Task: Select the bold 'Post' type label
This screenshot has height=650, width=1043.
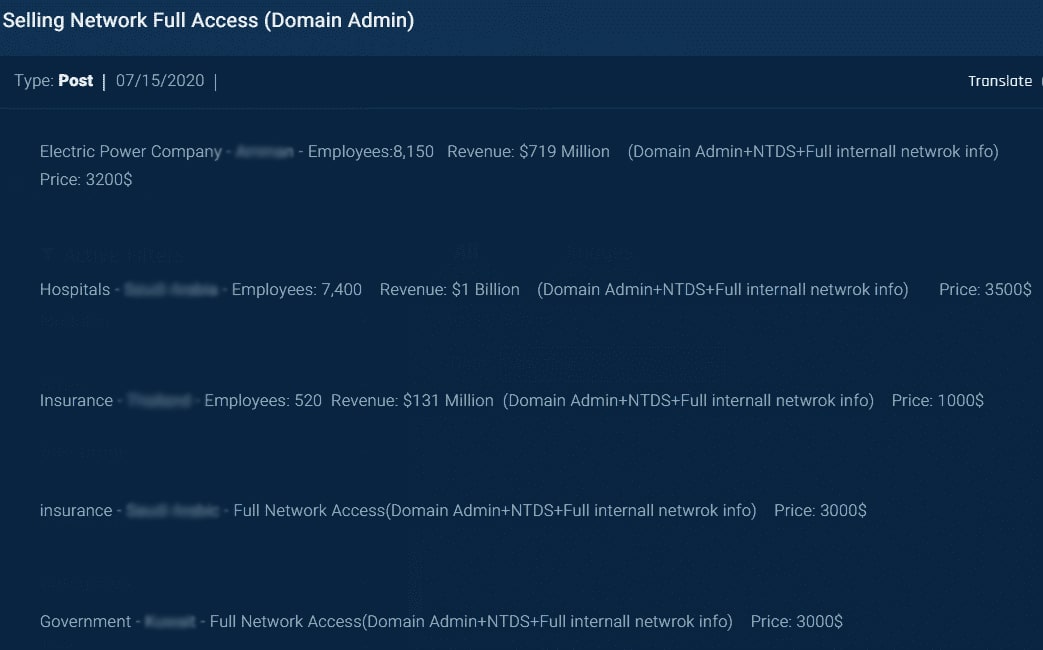Action: tap(76, 81)
